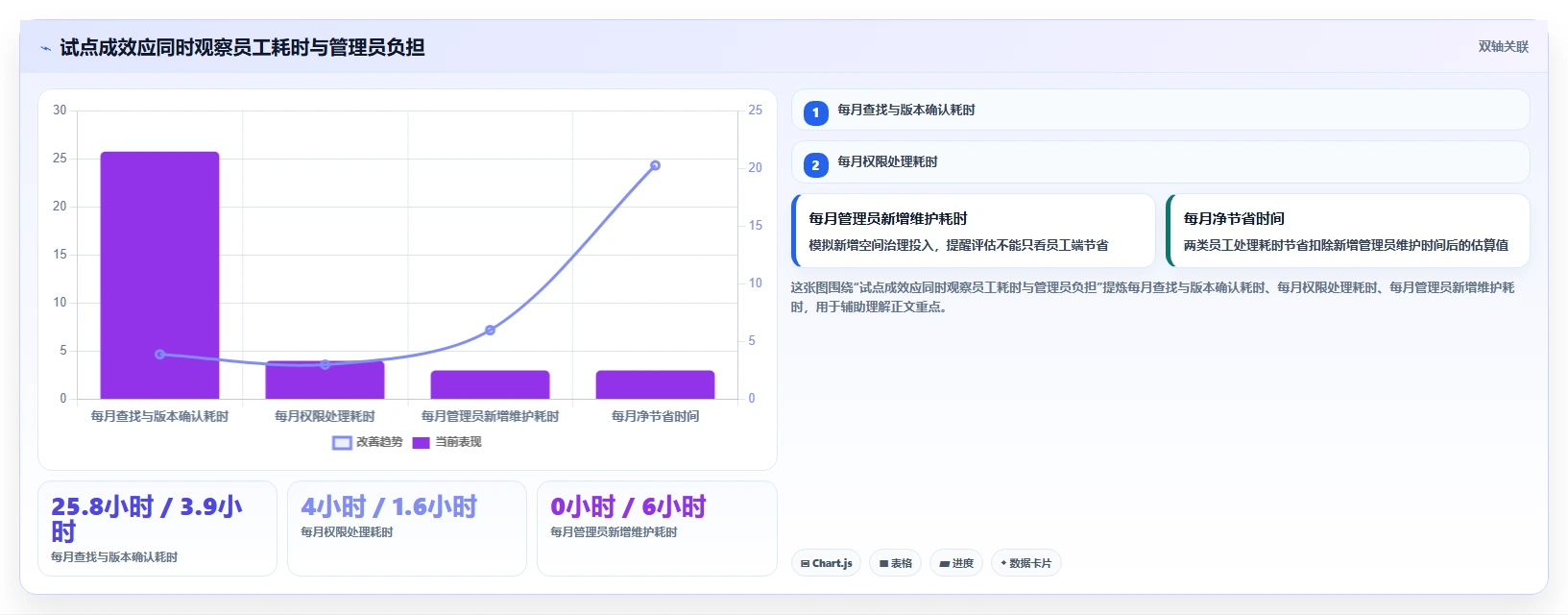Toggle the 改善趋势 legend item
This screenshot has height=615, width=1568.
368,442
